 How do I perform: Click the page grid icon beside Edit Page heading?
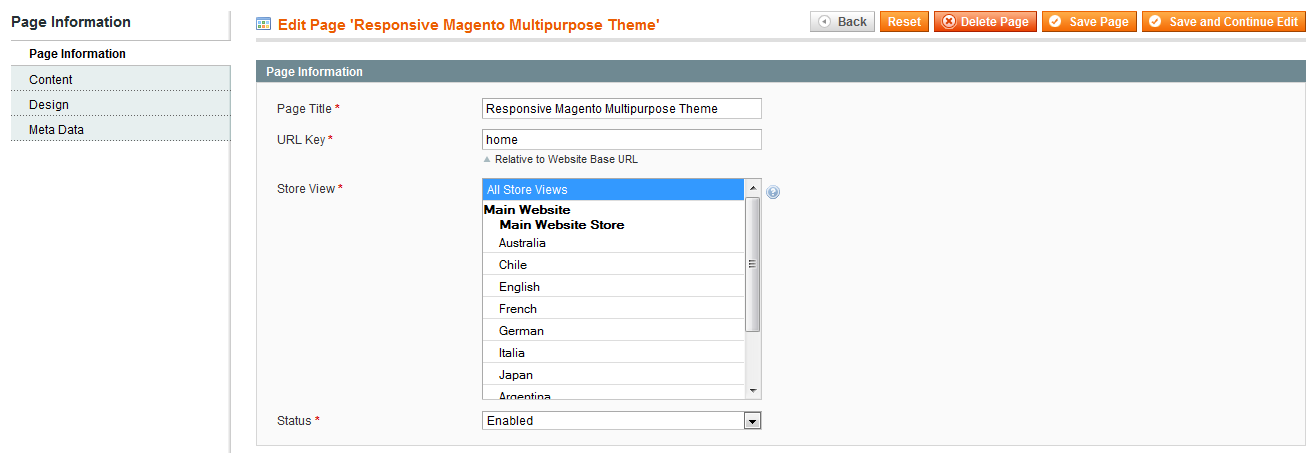[264, 23]
